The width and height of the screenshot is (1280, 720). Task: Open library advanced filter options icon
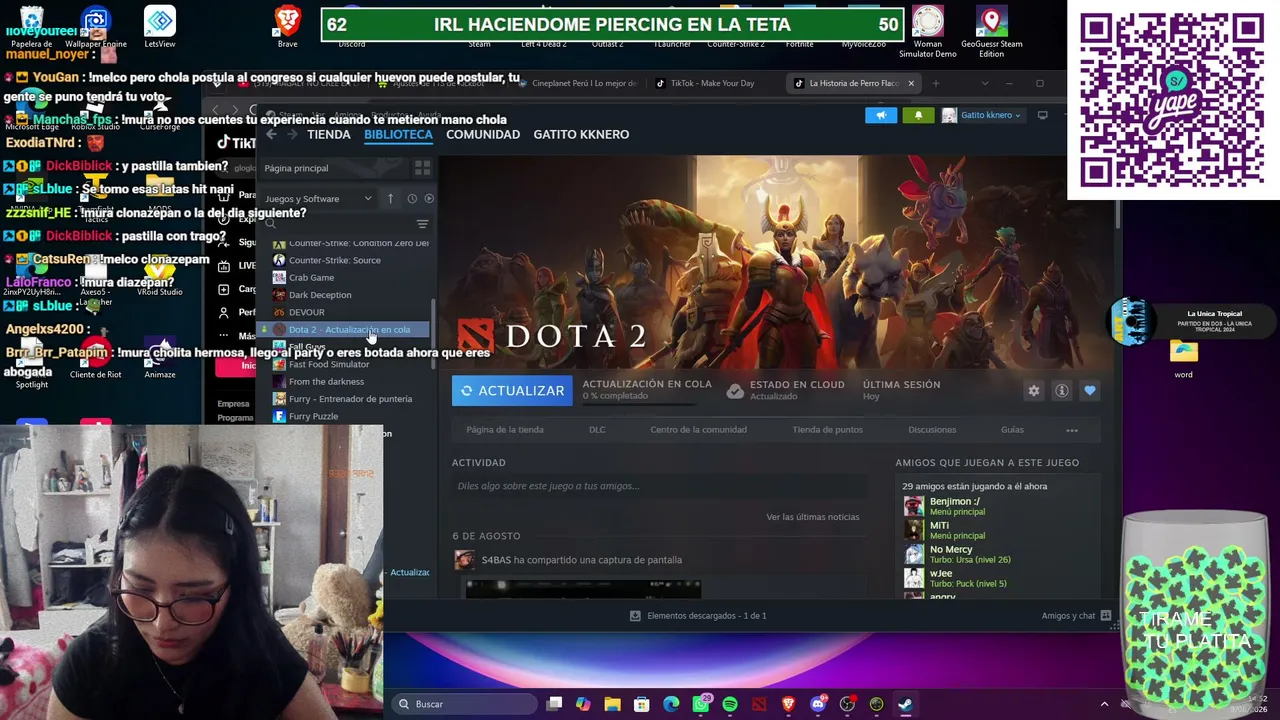pos(422,224)
